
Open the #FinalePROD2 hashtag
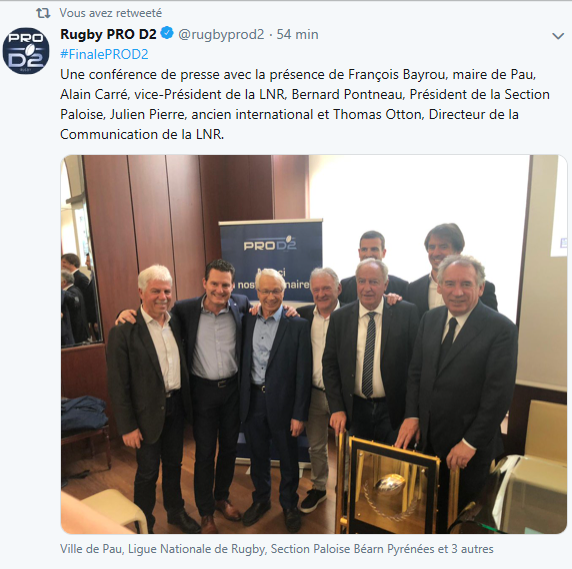[x=104, y=54]
